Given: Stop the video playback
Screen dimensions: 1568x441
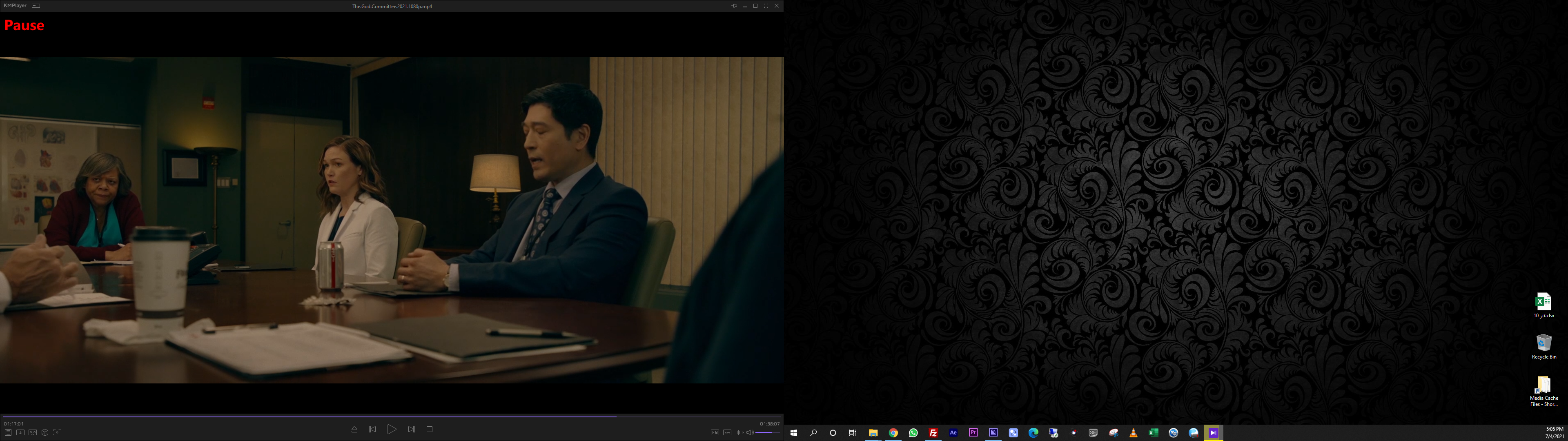Looking at the screenshot, I should pyautogui.click(x=429, y=430).
